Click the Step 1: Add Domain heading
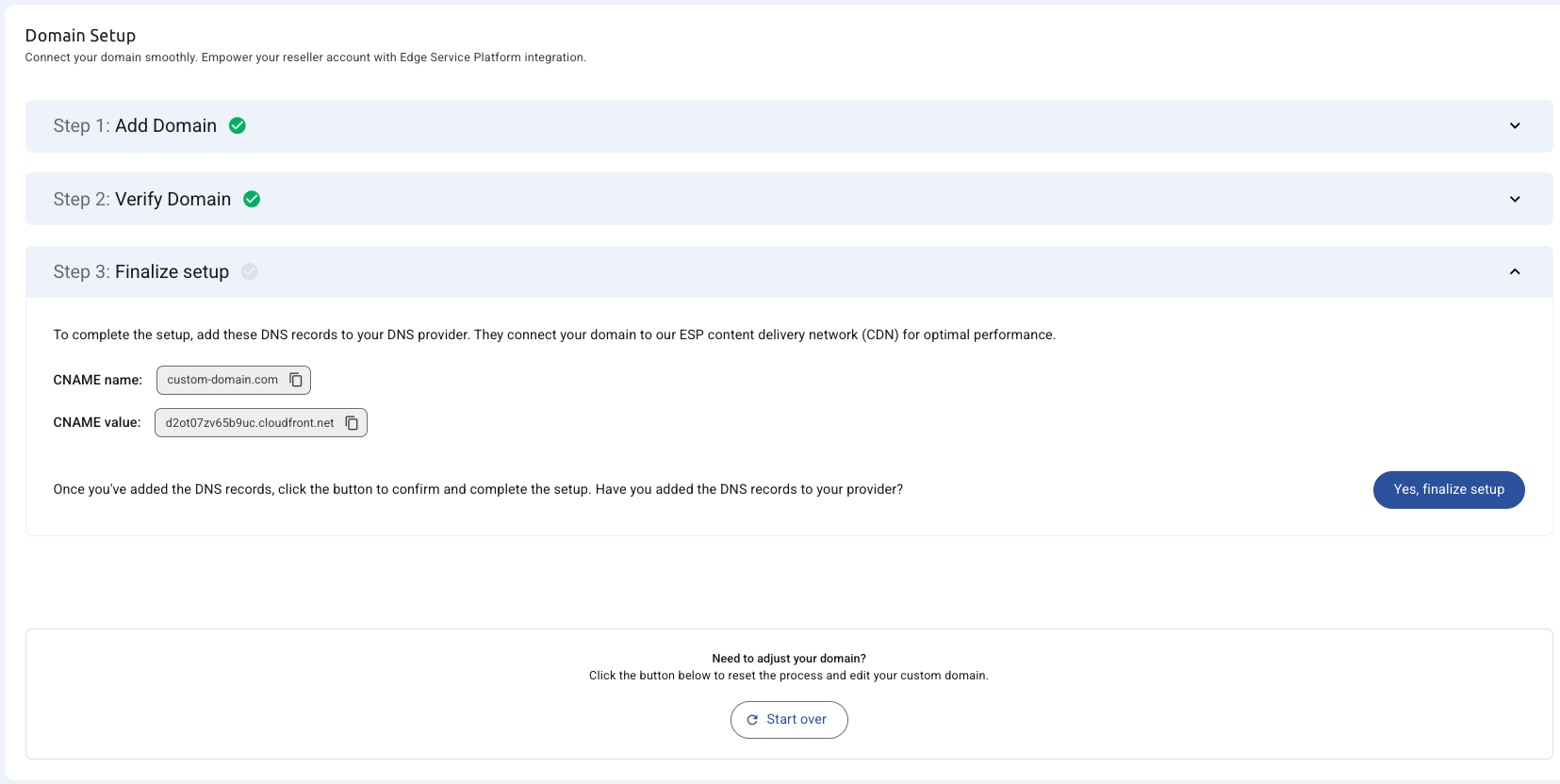1560x784 pixels. (135, 126)
